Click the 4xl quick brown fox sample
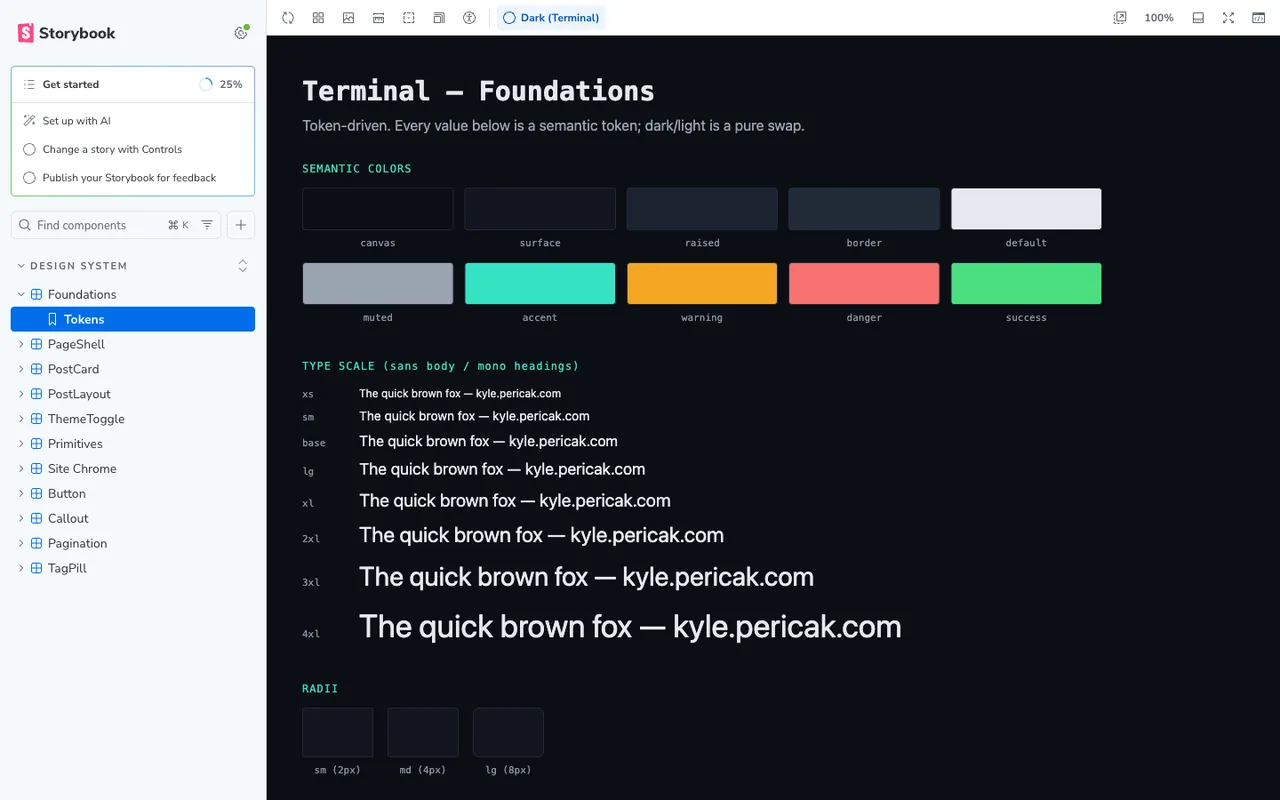 coord(630,627)
